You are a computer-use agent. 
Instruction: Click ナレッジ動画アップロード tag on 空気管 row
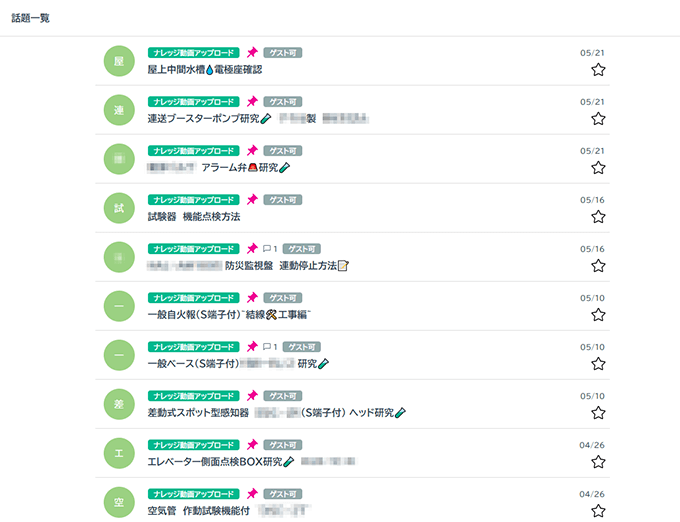pyautogui.click(x=193, y=494)
